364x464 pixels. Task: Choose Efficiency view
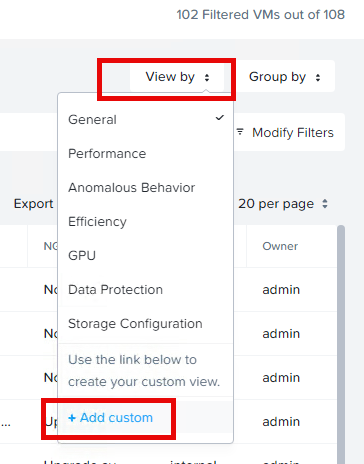pos(146,221)
